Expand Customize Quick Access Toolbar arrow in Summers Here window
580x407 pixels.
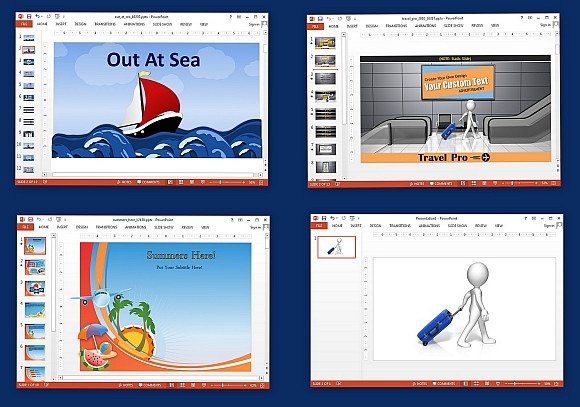[65, 219]
